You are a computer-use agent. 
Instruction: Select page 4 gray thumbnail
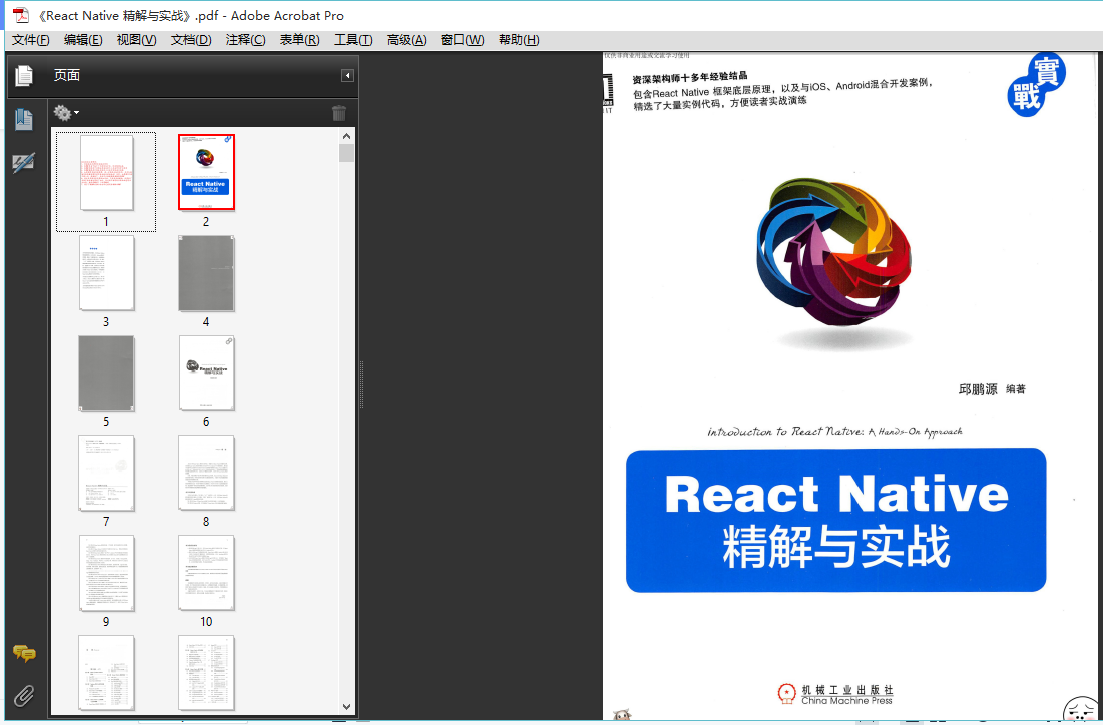pos(206,273)
